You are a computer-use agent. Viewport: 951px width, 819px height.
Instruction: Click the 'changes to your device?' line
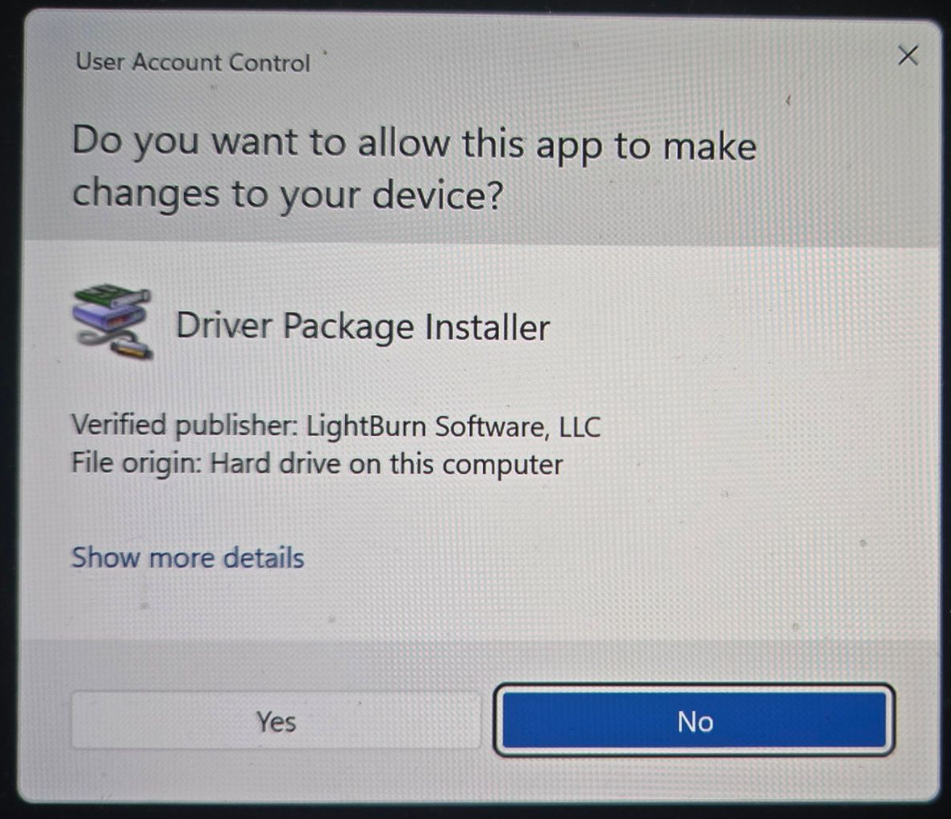coord(288,195)
